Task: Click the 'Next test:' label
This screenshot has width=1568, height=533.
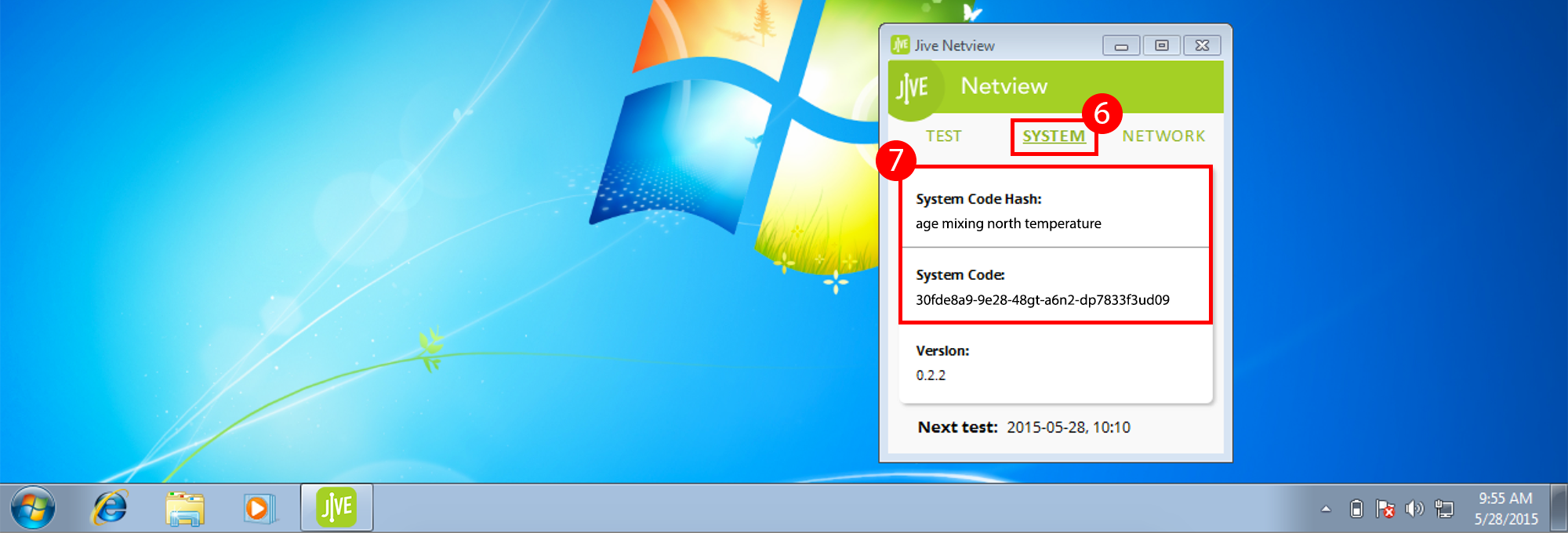Action: tap(957, 427)
